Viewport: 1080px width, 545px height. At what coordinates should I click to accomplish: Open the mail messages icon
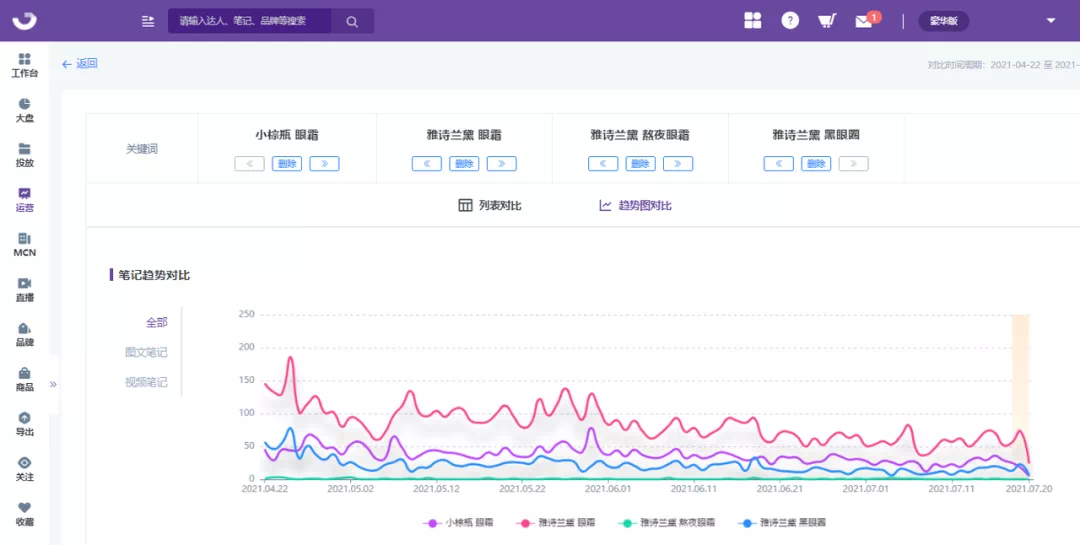tap(864, 21)
